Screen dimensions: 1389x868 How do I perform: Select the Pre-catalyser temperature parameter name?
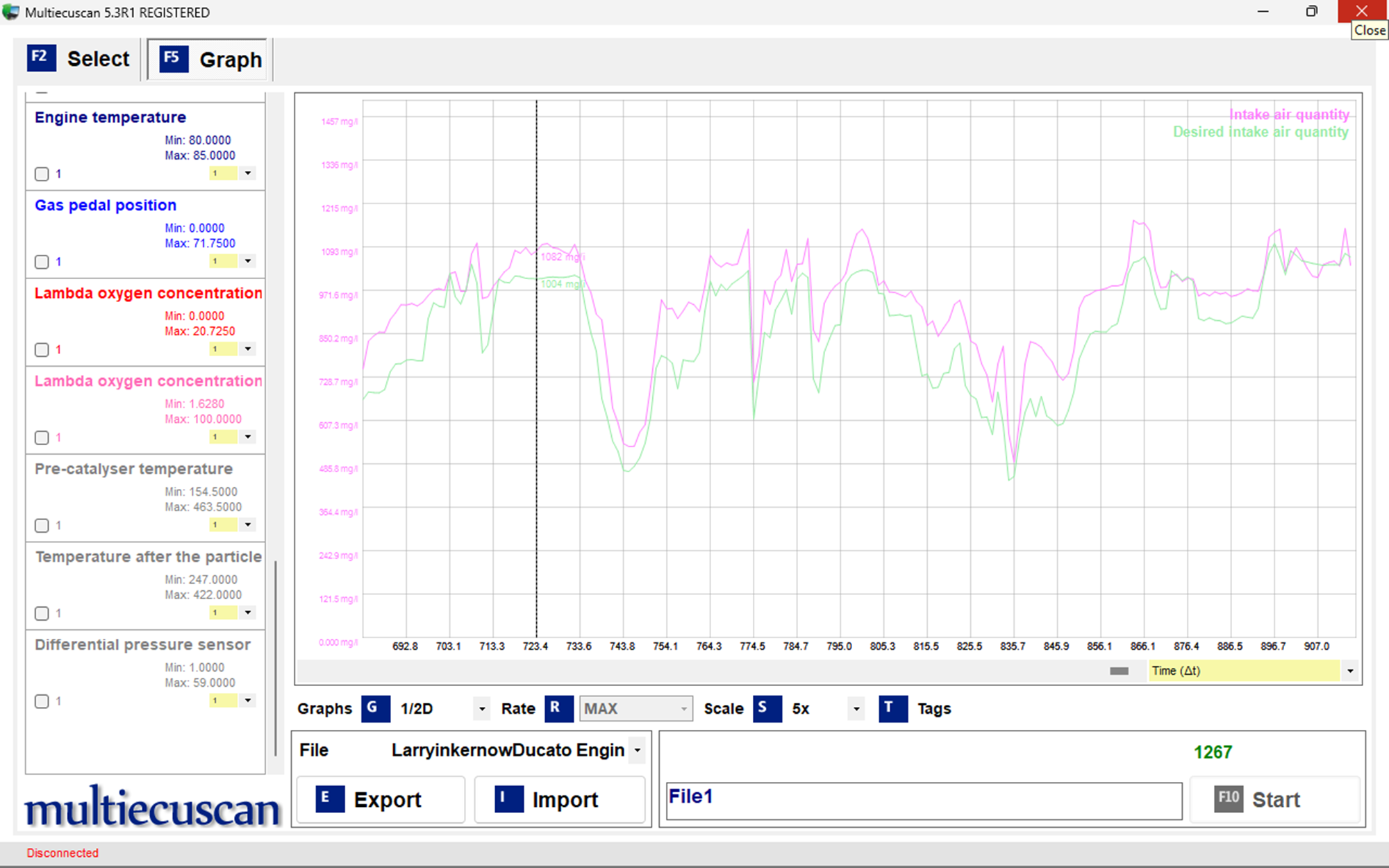click(x=133, y=469)
